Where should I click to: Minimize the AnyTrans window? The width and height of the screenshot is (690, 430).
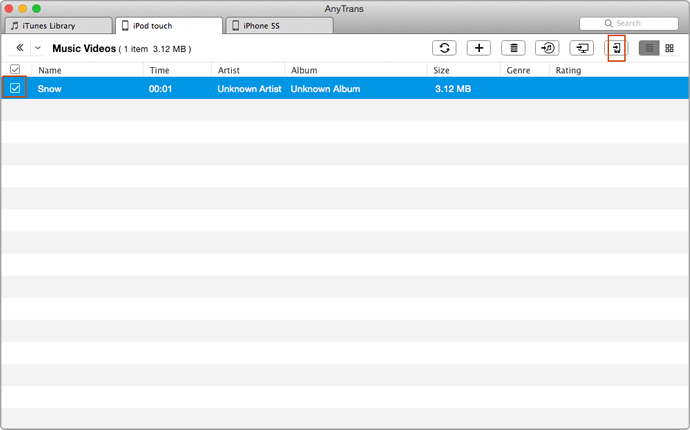[23, 8]
